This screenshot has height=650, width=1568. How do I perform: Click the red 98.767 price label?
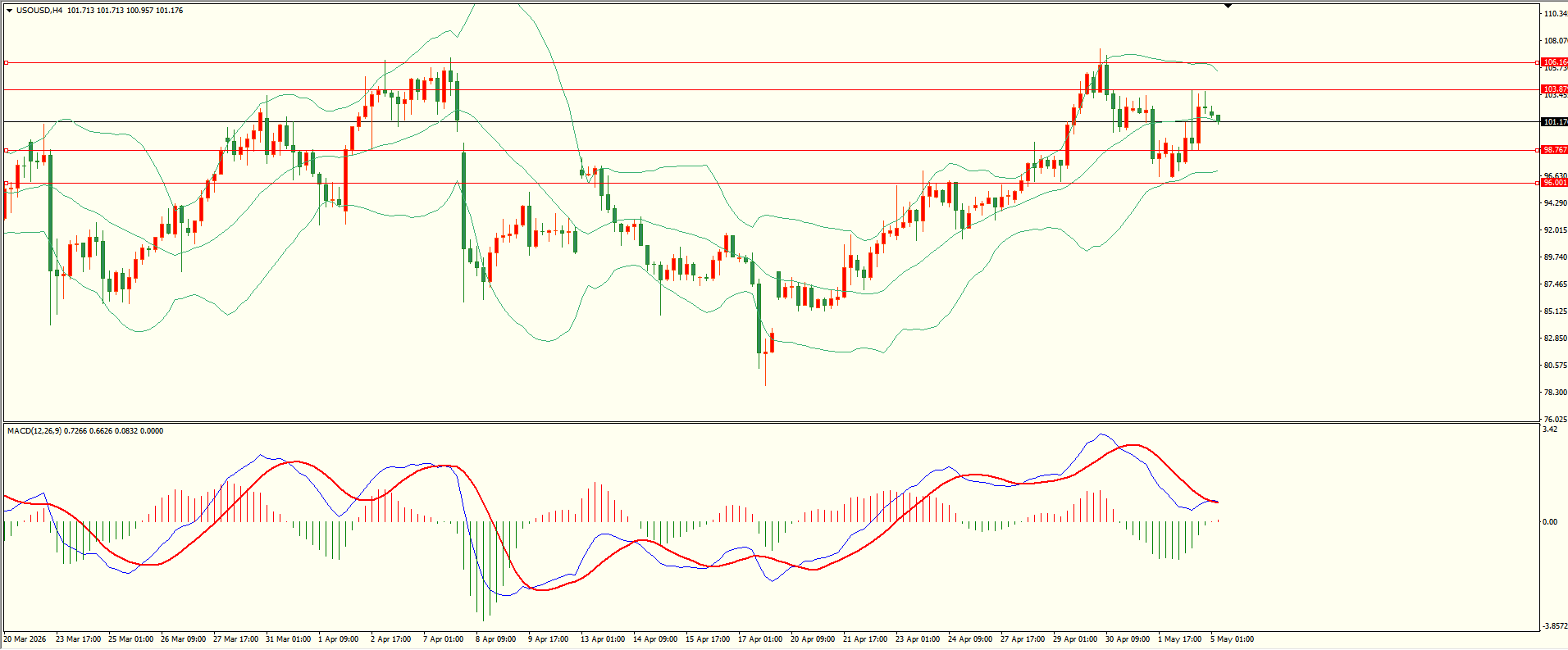coord(1555,150)
